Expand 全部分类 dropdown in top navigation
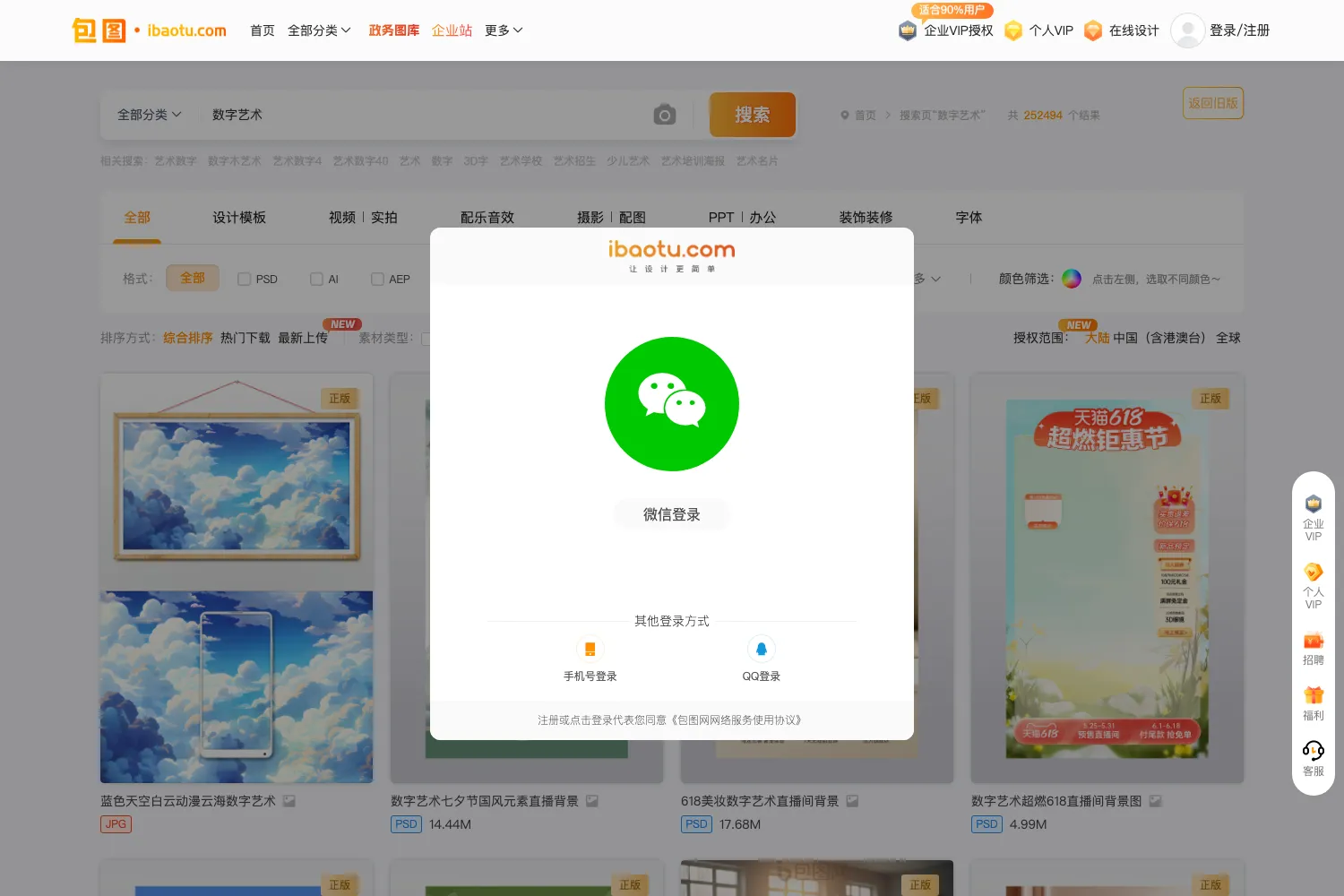This screenshot has height=896, width=1344. [x=319, y=30]
